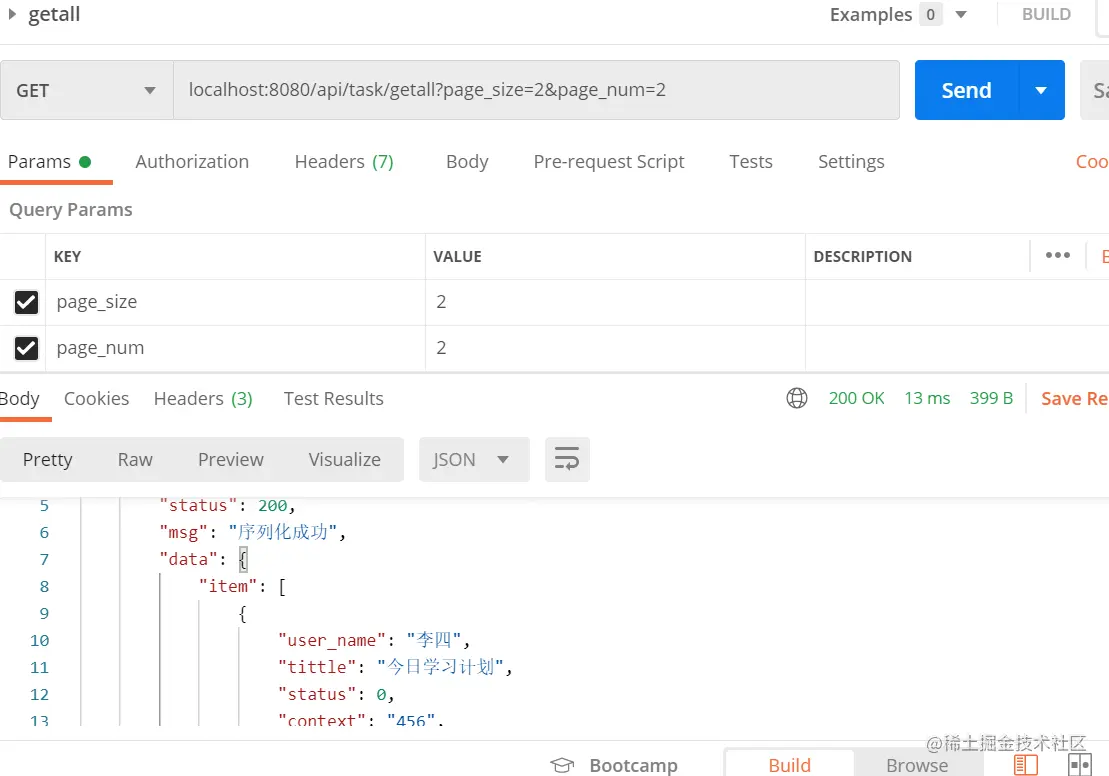Screen dimensions: 1109x776
Task: Click the blue Send button
Action: coord(966,90)
